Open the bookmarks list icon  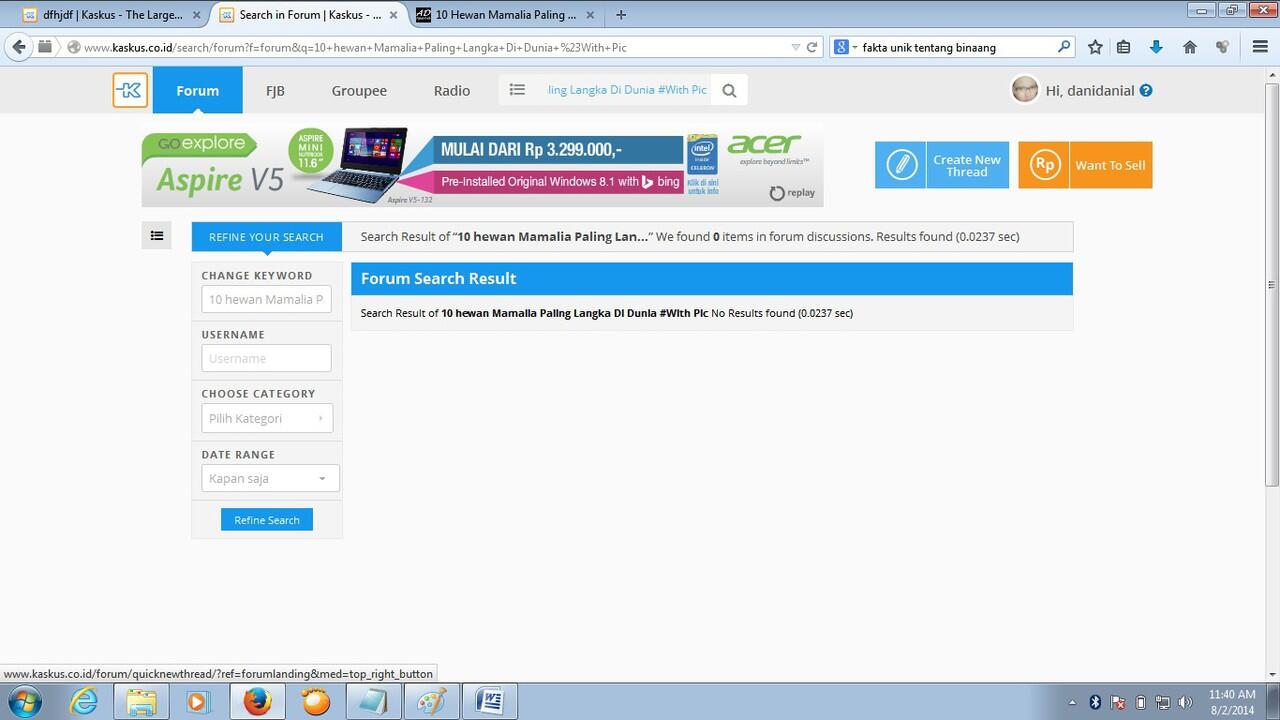point(1124,47)
